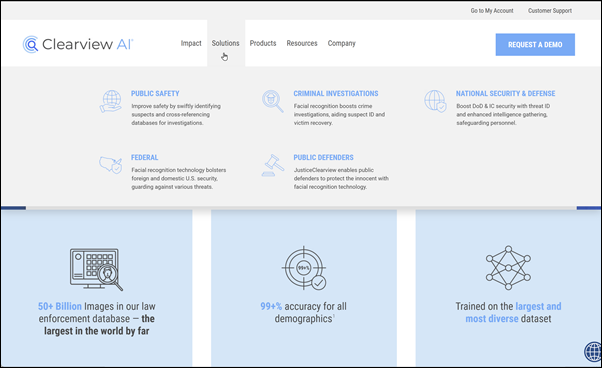Open the Federal solution link
The height and width of the screenshot is (368, 602).
click(144, 157)
